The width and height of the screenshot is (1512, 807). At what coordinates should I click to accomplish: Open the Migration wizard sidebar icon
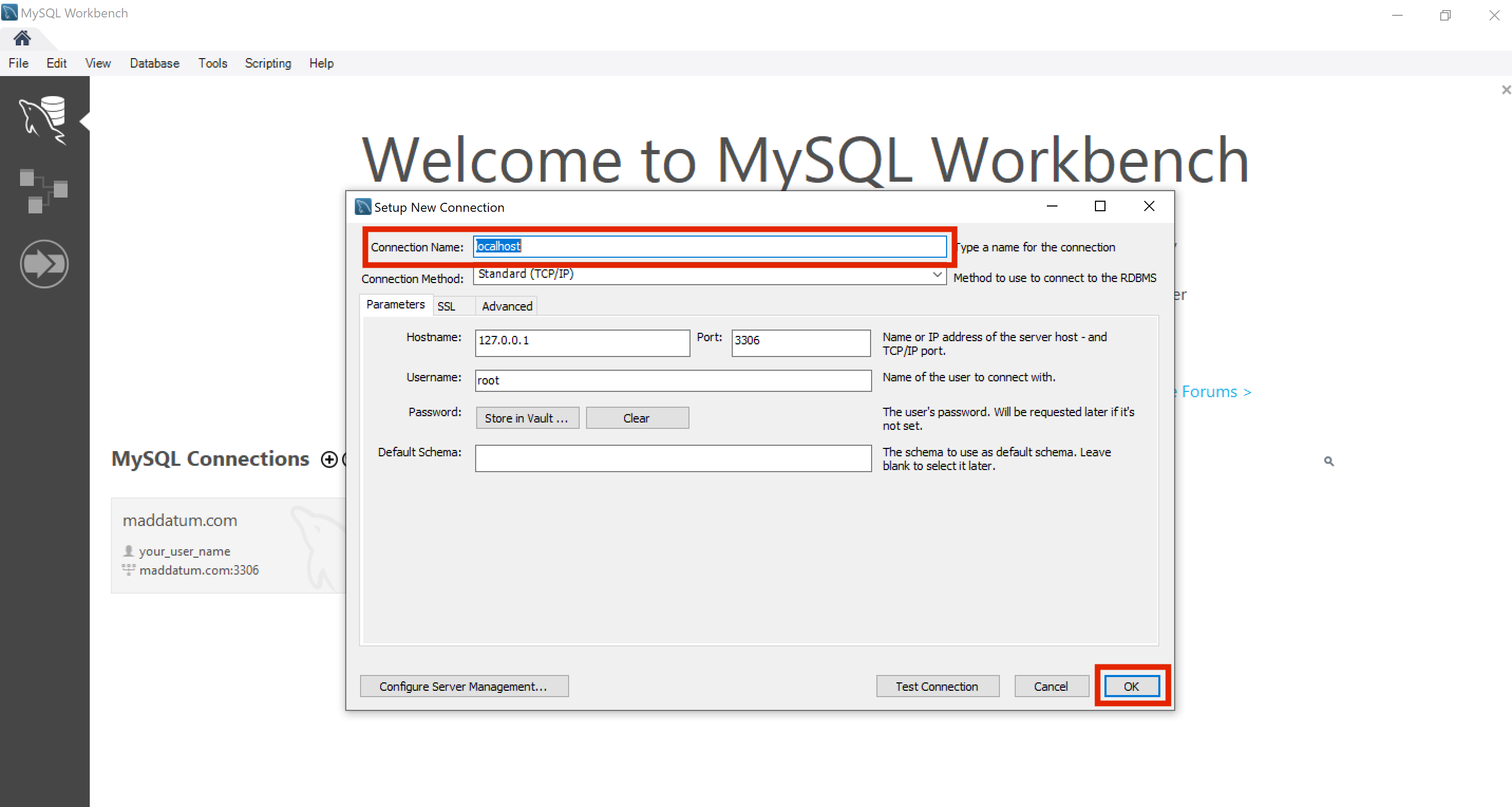44,264
